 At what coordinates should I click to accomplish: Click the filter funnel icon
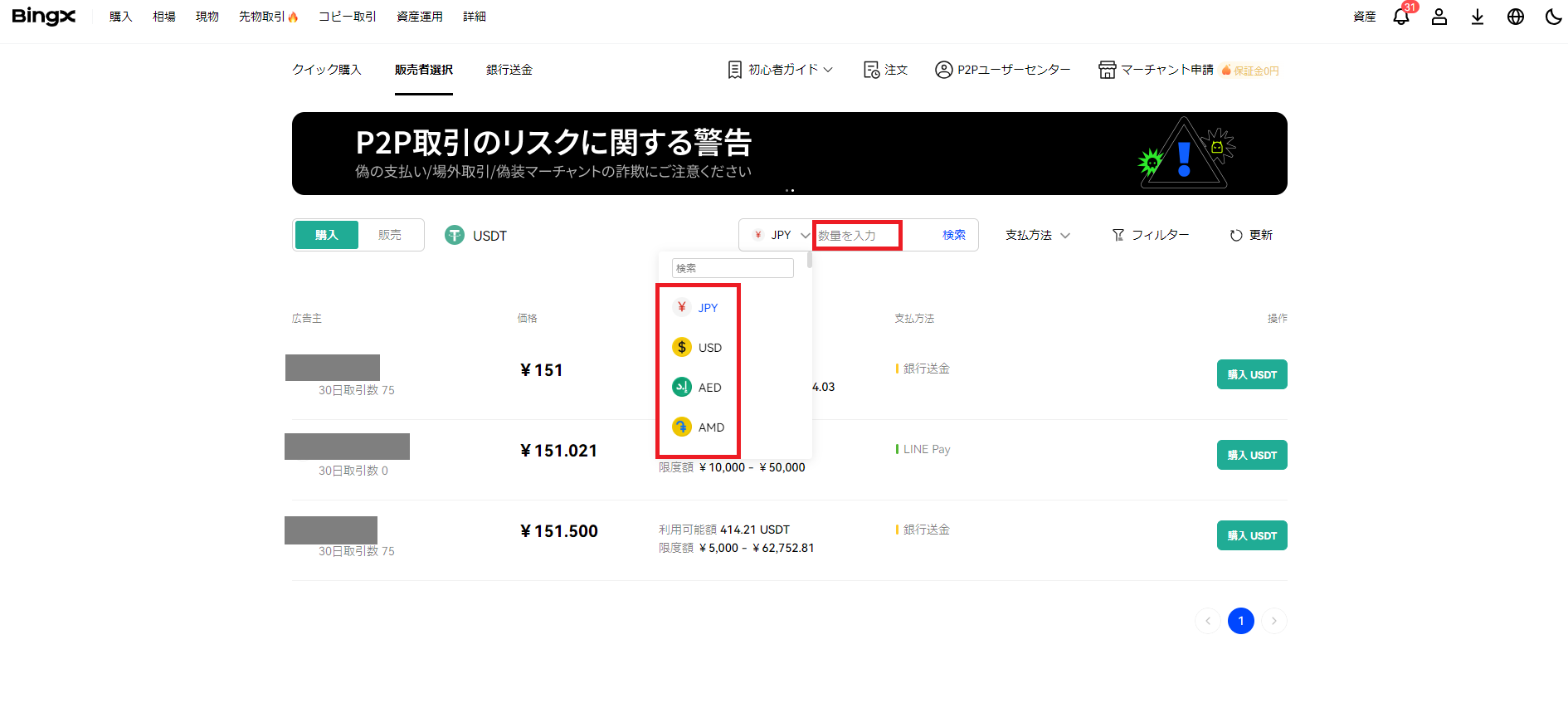[1118, 235]
